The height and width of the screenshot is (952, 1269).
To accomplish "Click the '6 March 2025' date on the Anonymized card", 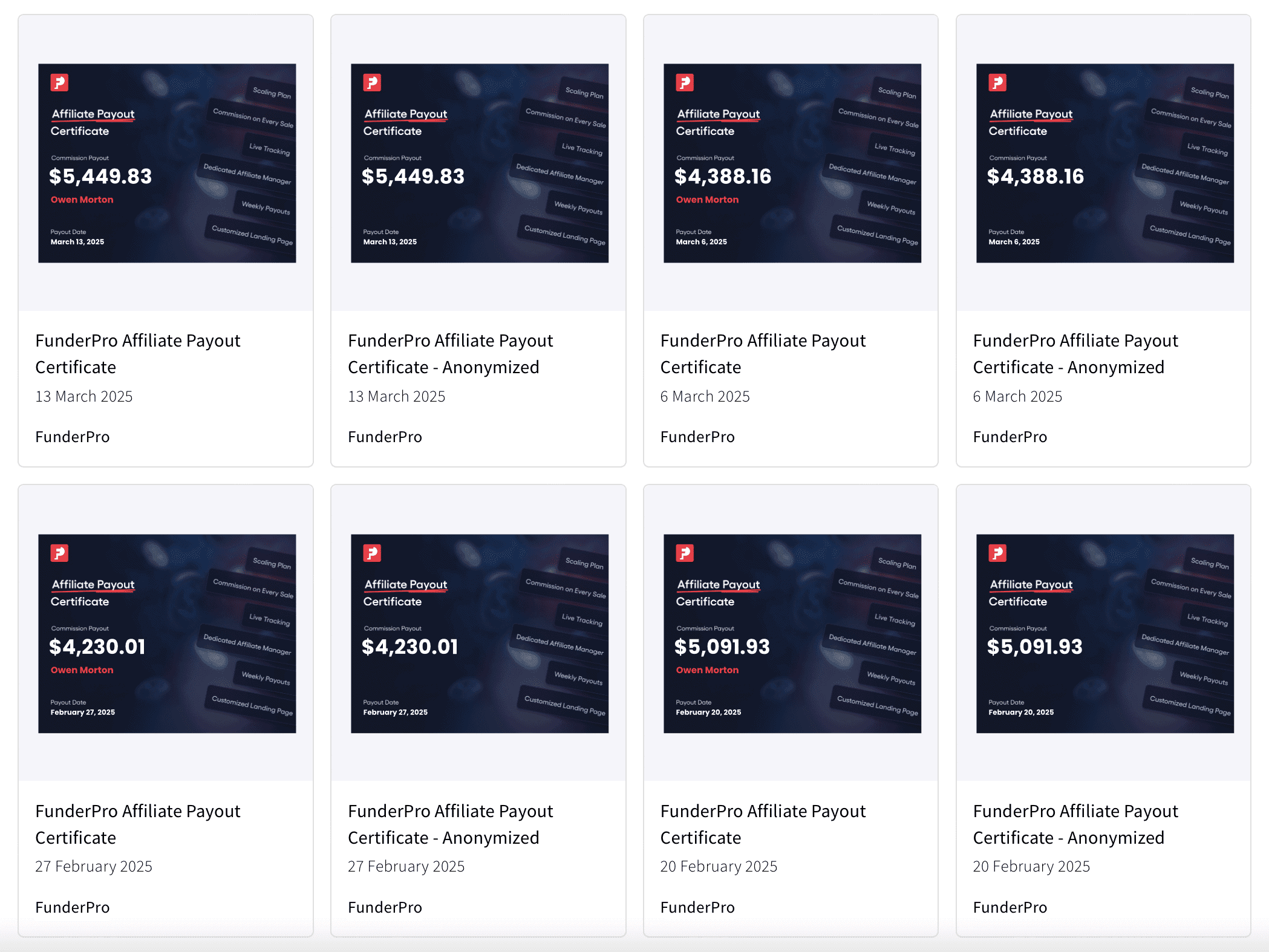I will pyautogui.click(x=1018, y=396).
